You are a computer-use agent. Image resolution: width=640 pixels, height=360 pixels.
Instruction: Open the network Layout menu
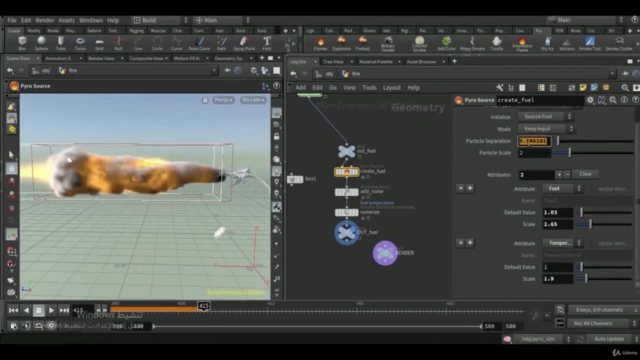tap(391, 88)
